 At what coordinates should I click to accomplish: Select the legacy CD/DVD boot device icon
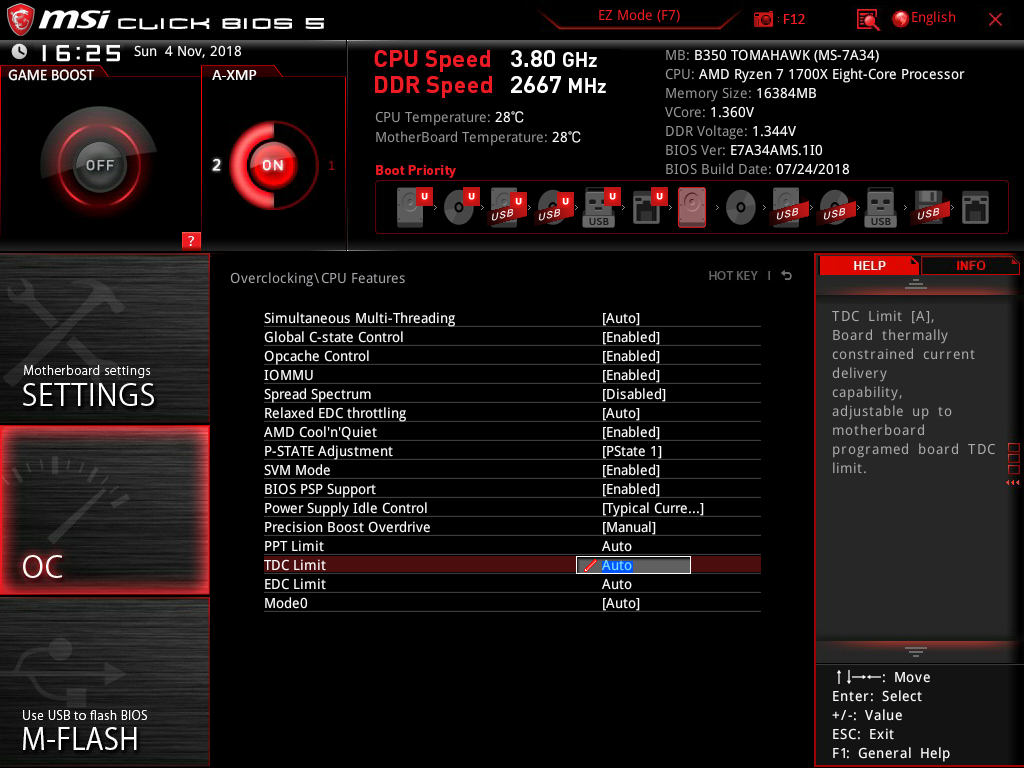741,208
